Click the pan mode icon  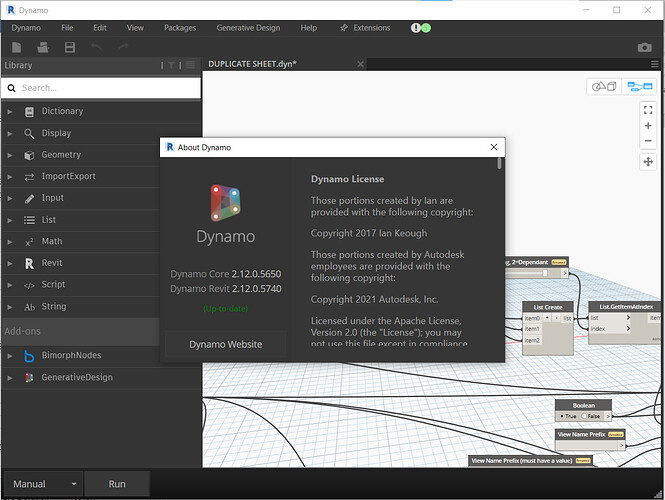point(648,162)
